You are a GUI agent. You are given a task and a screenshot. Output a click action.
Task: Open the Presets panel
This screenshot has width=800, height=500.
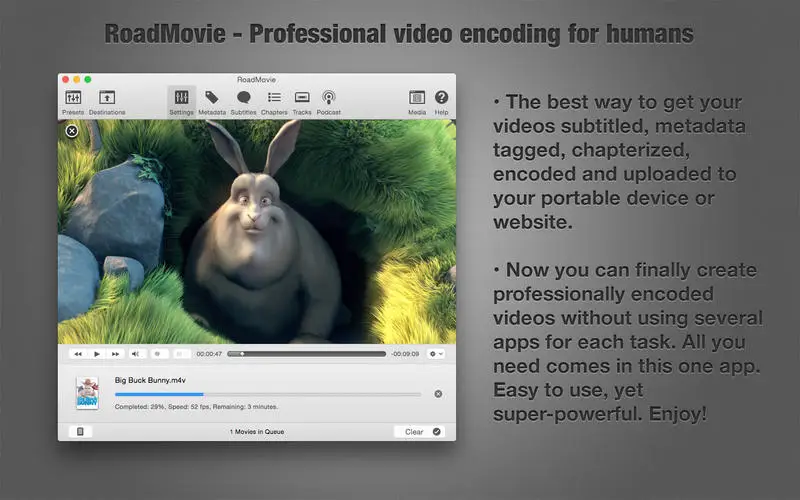(73, 102)
